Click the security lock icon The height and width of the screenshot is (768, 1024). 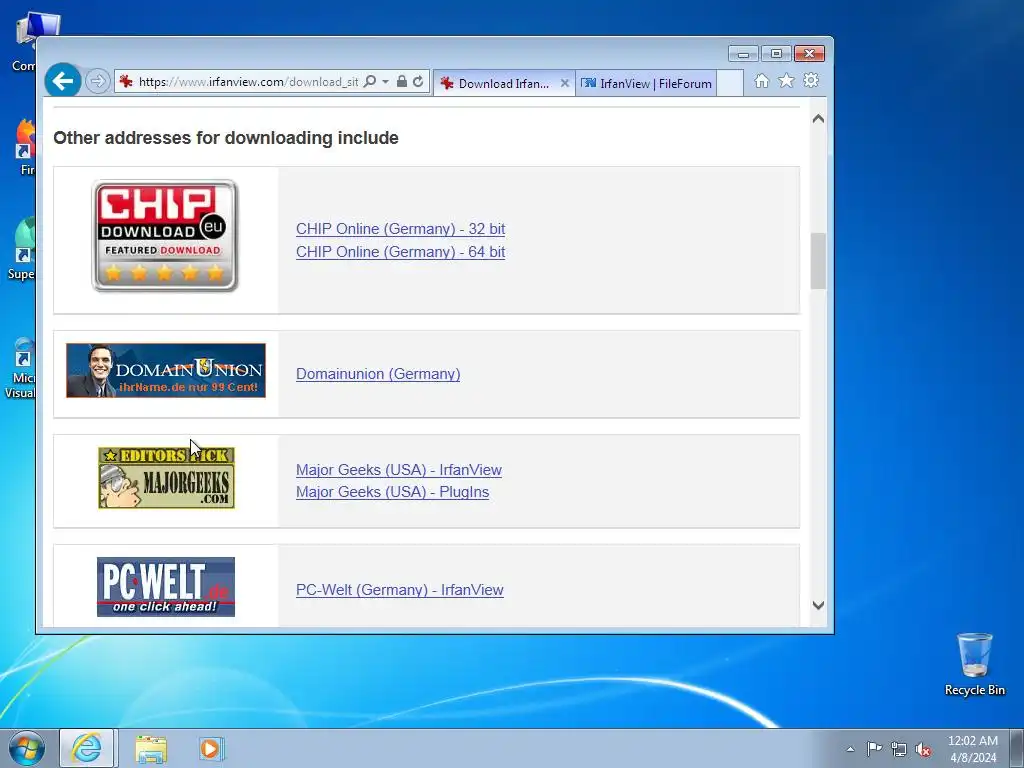pyautogui.click(x=402, y=82)
